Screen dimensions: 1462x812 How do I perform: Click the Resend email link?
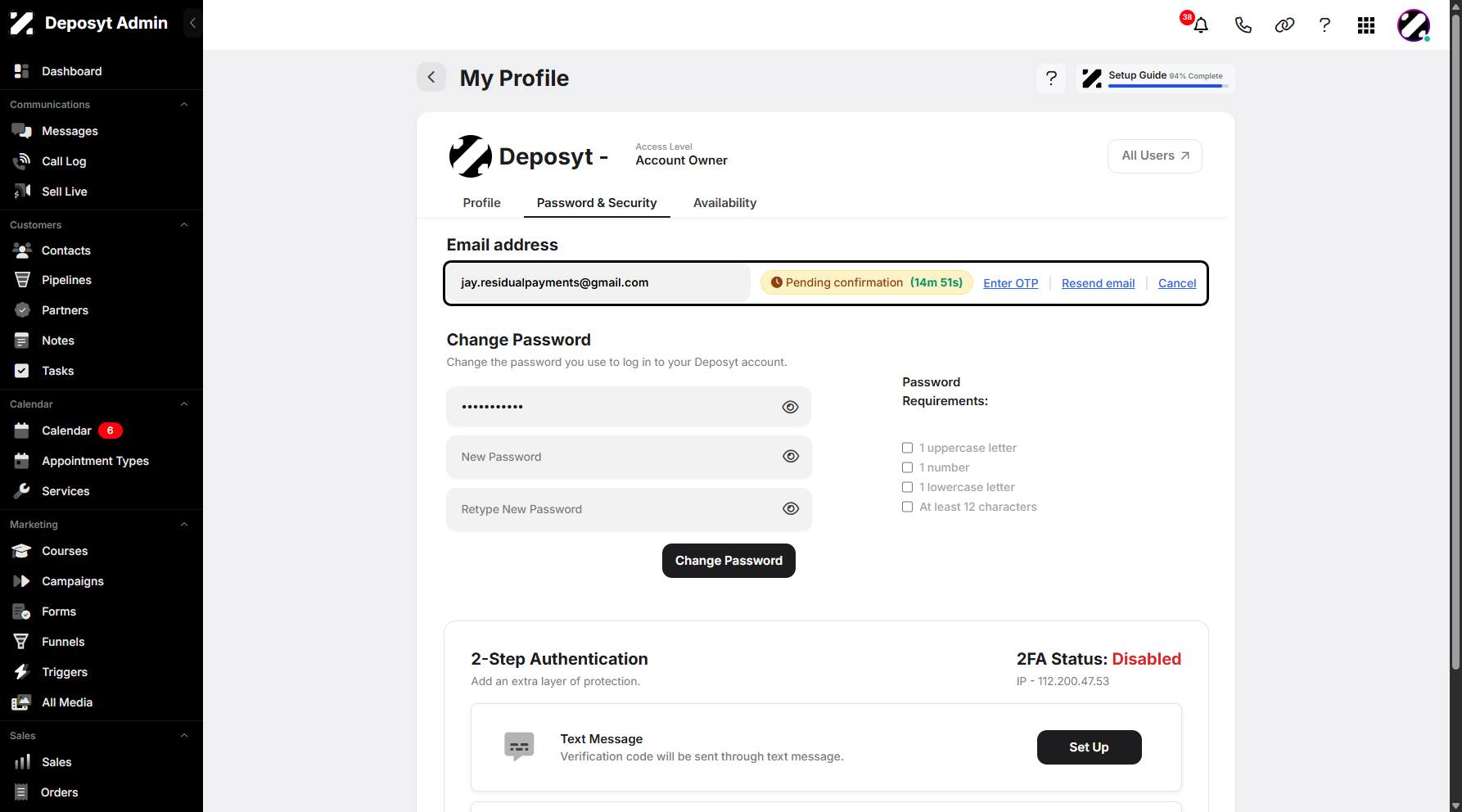1098,283
